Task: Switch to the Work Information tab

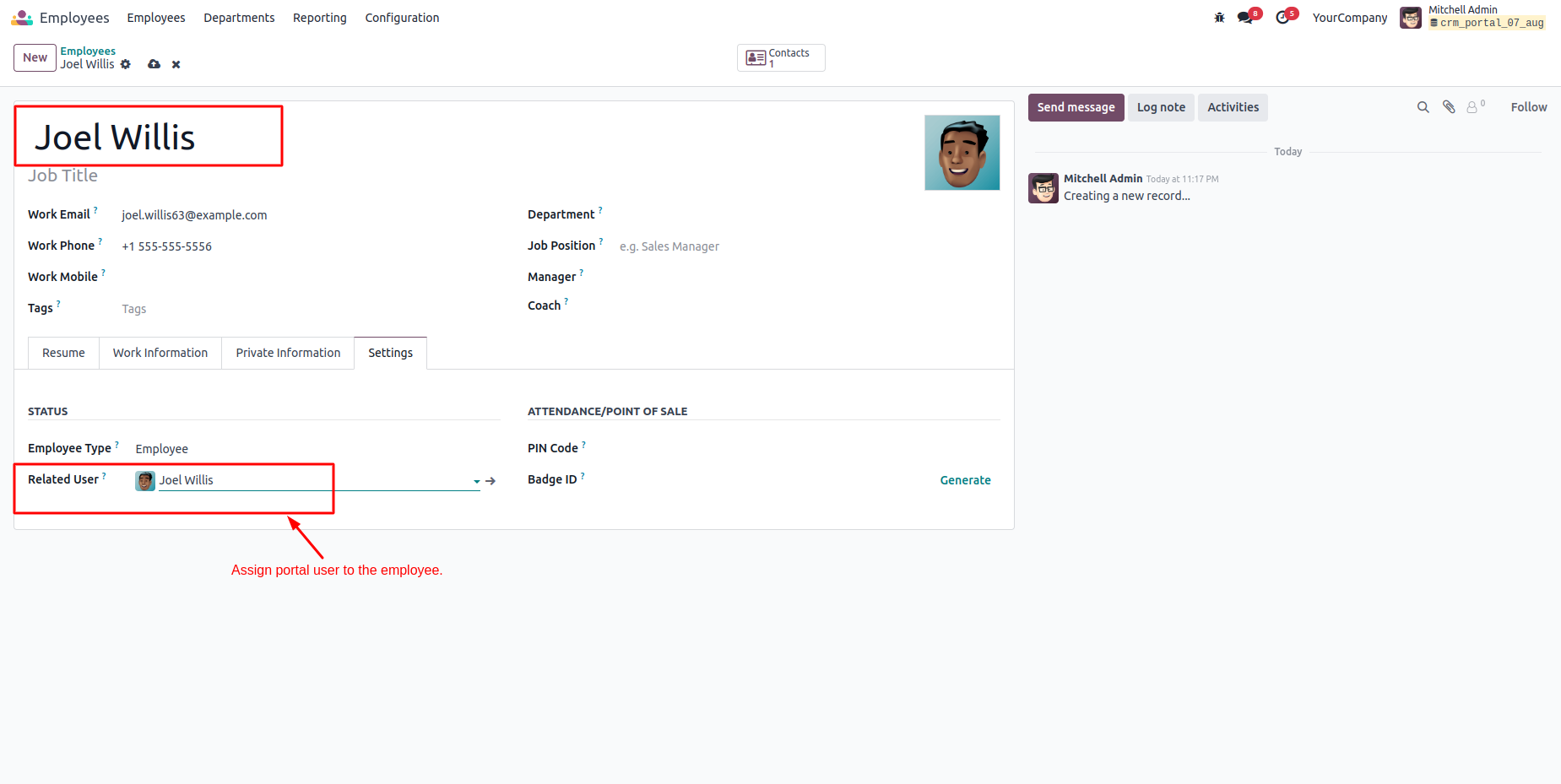Action: [x=160, y=353]
